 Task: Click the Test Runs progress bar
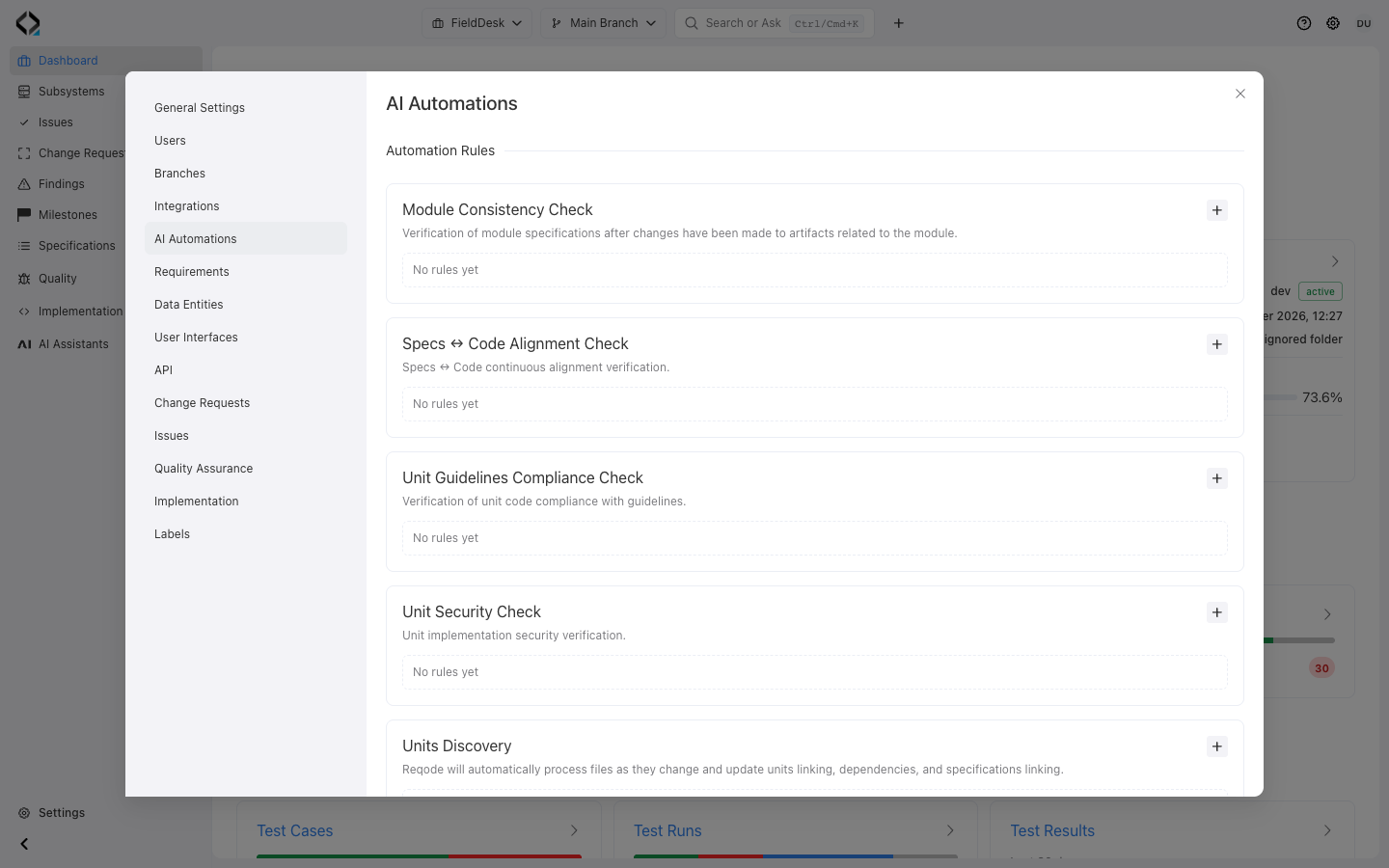tap(796, 855)
